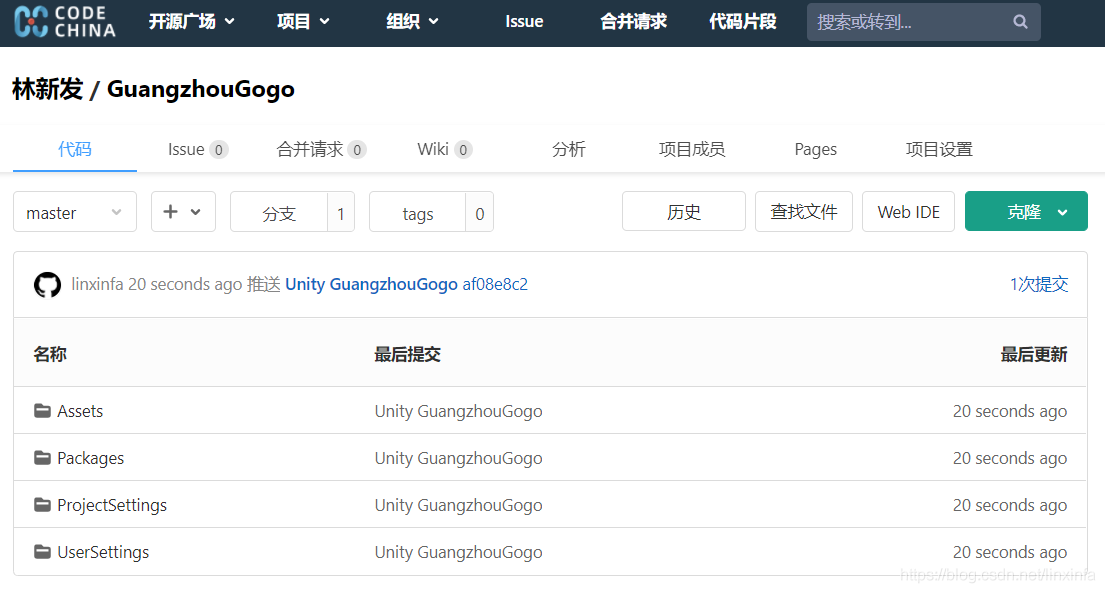The width and height of the screenshot is (1105, 593).
Task: Switch to the 代码 tab
Action: click(75, 149)
